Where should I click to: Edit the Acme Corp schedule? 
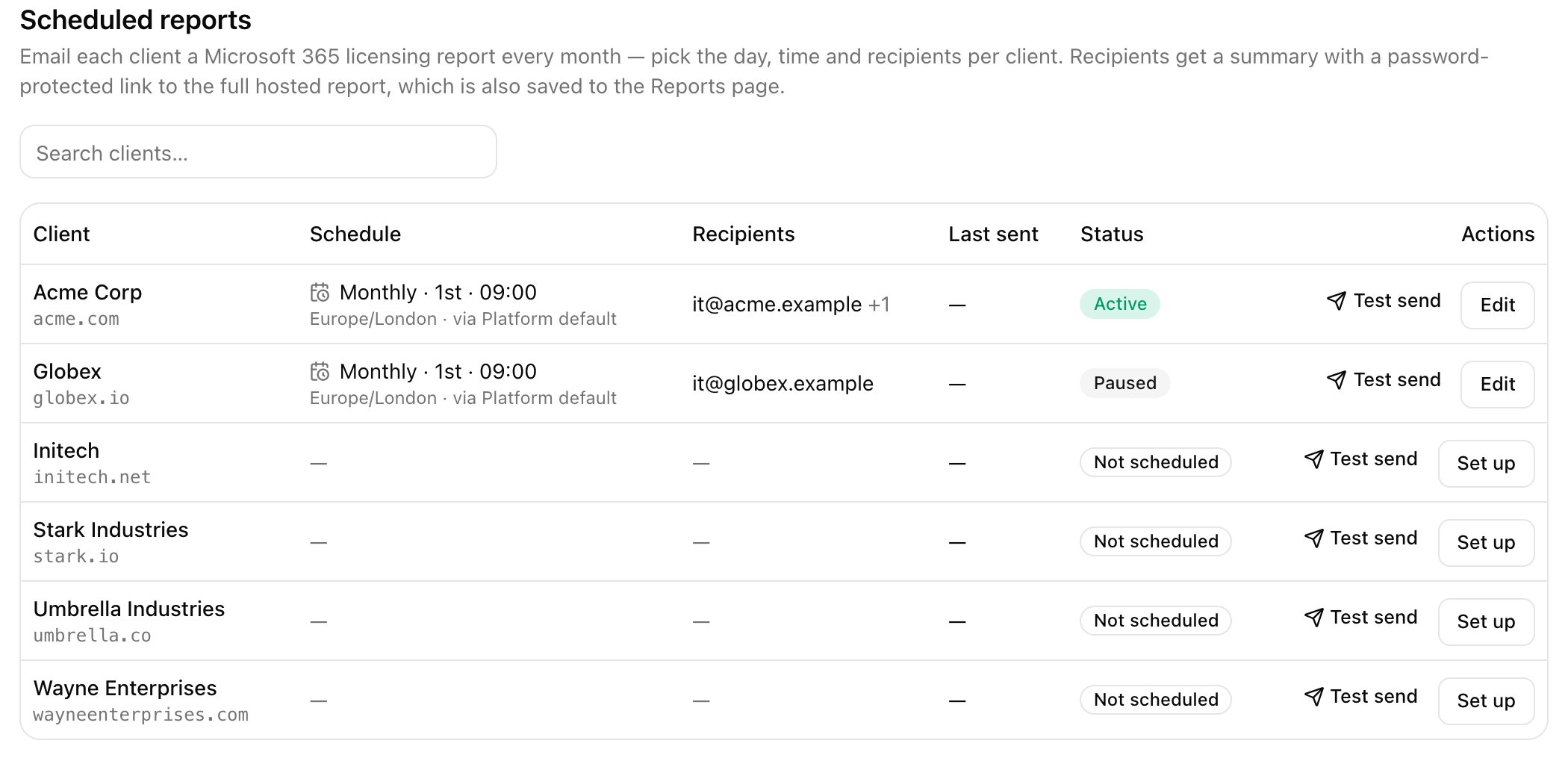click(1497, 305)
